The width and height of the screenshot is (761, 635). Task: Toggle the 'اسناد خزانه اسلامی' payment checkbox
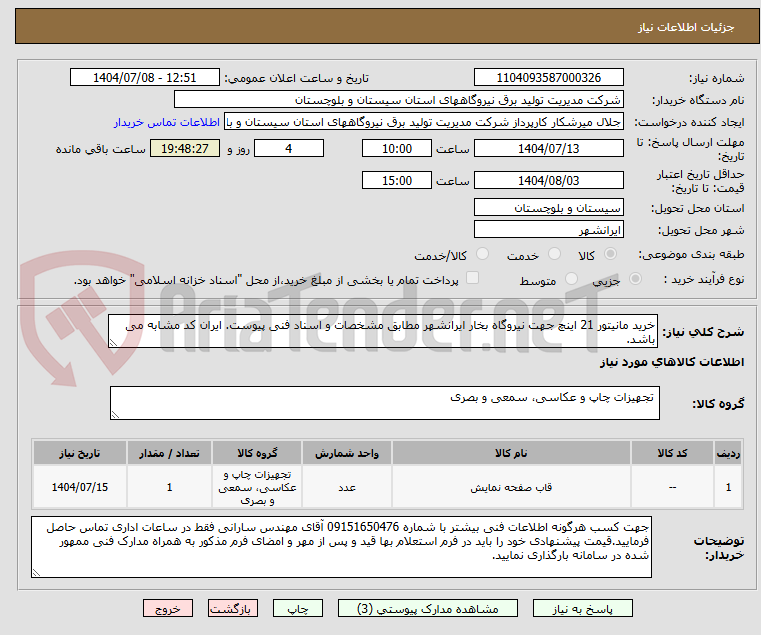[472, 278]
